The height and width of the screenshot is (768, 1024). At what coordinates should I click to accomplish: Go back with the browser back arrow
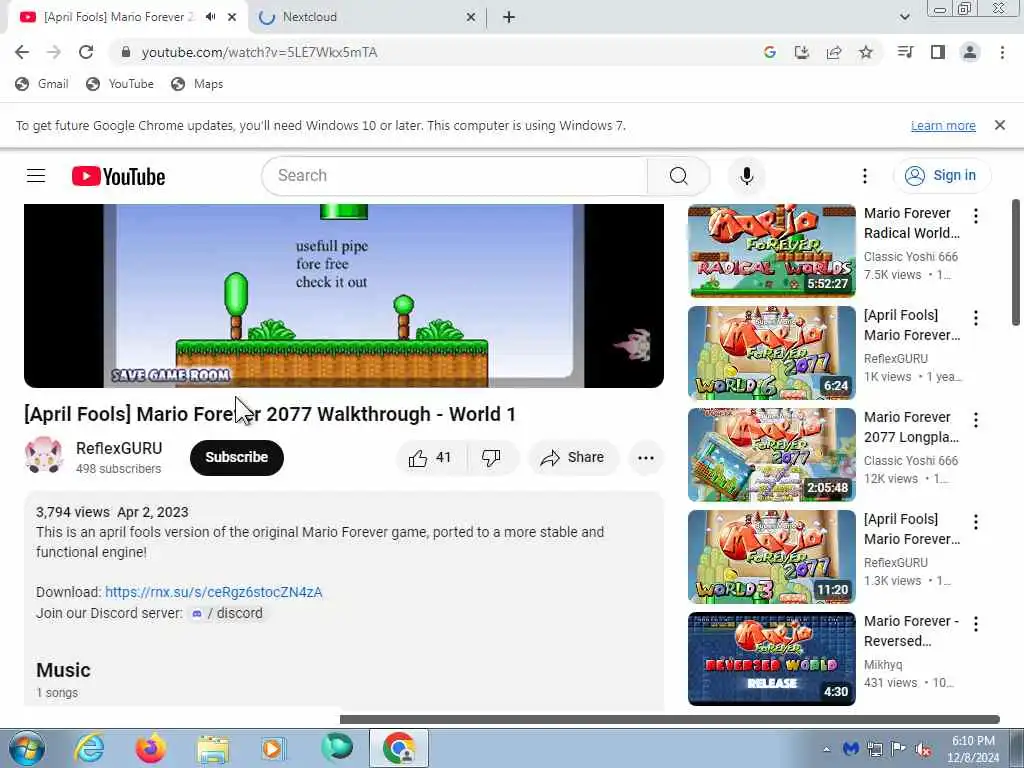pos(22,52)
